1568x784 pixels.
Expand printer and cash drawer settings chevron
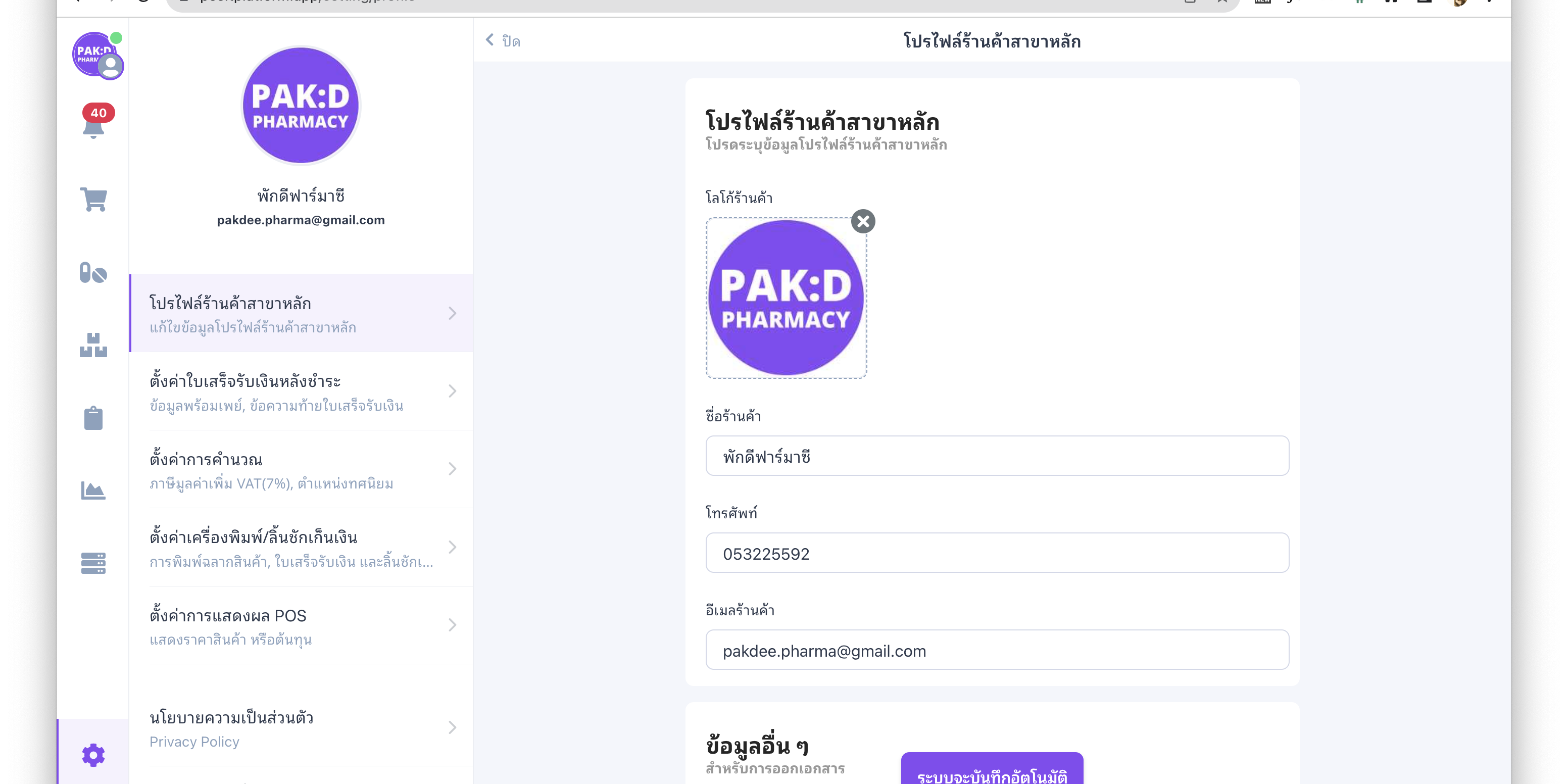pos(452,547)
